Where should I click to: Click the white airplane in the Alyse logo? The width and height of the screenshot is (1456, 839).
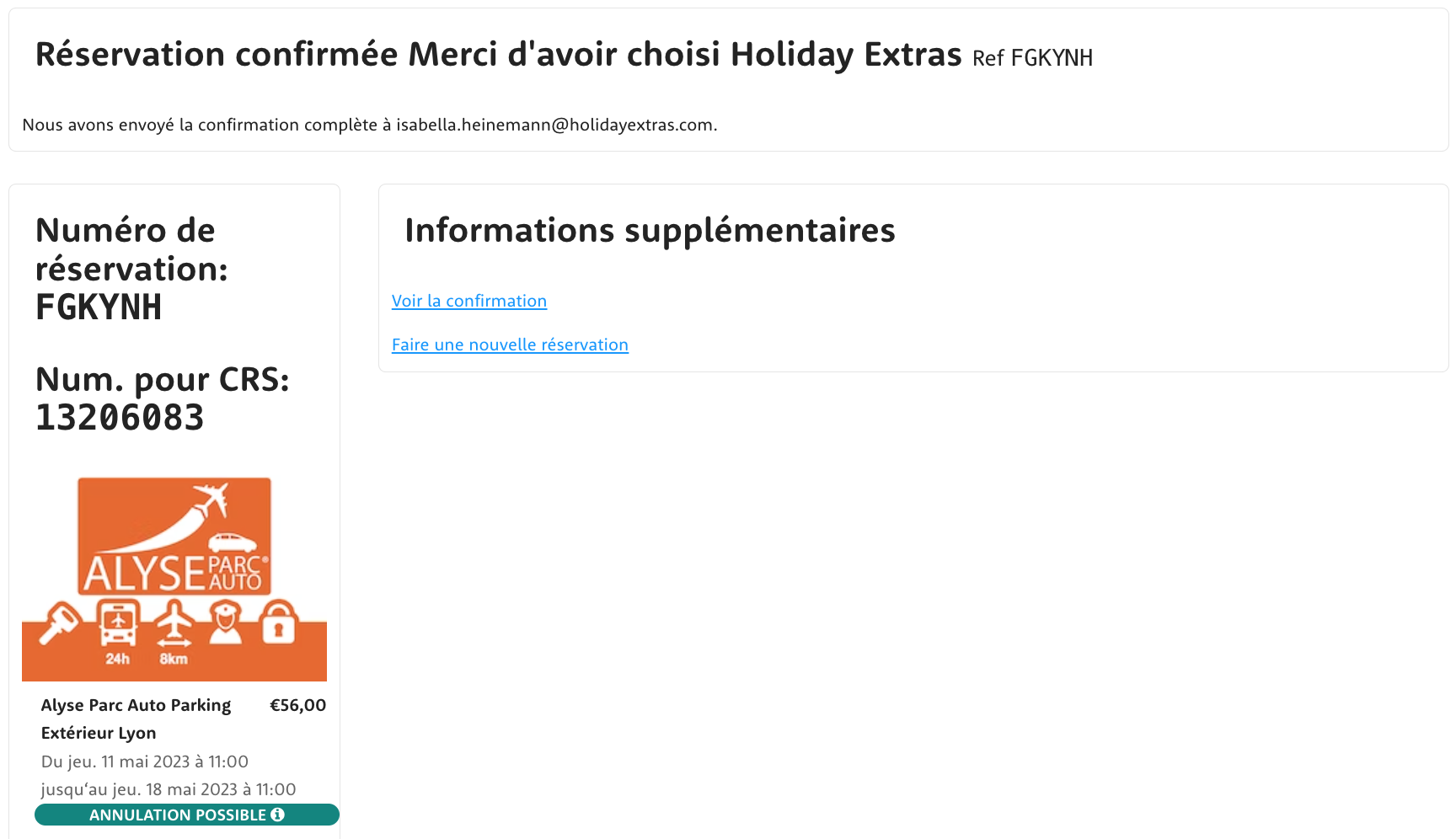(x=211, y=500)
